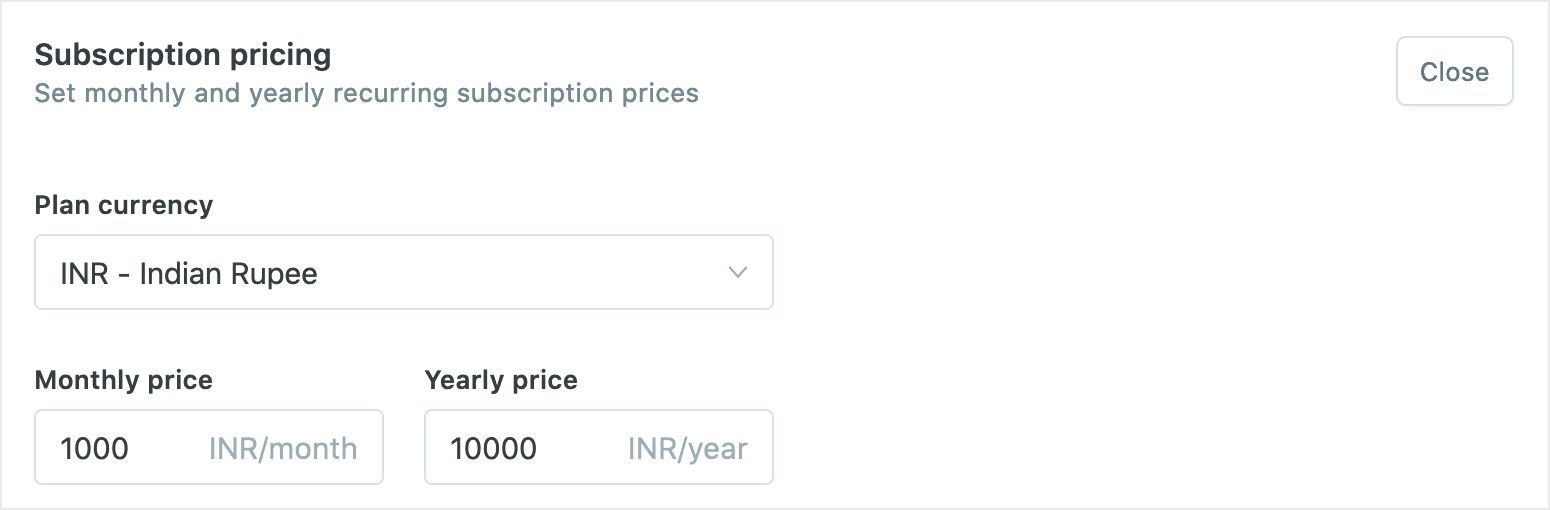
Task: Click the chevron arrow in currency selector
Action: pos(738,272)
